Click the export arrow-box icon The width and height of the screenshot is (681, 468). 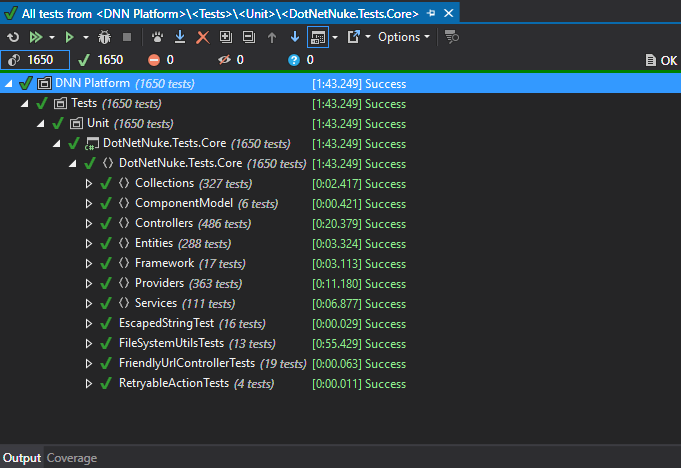(354, 37)
